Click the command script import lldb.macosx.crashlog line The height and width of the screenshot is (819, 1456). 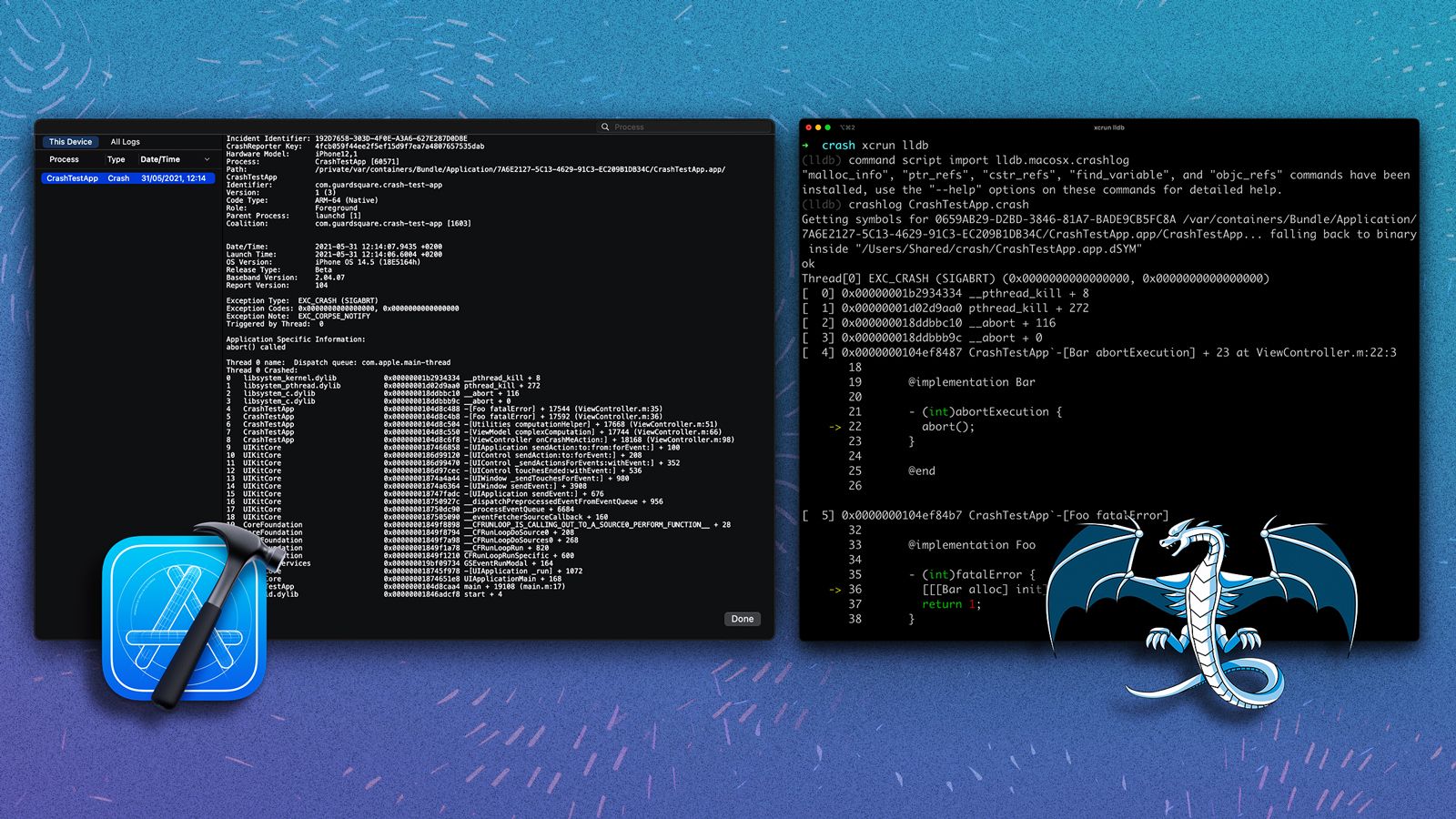coord(966,160)
